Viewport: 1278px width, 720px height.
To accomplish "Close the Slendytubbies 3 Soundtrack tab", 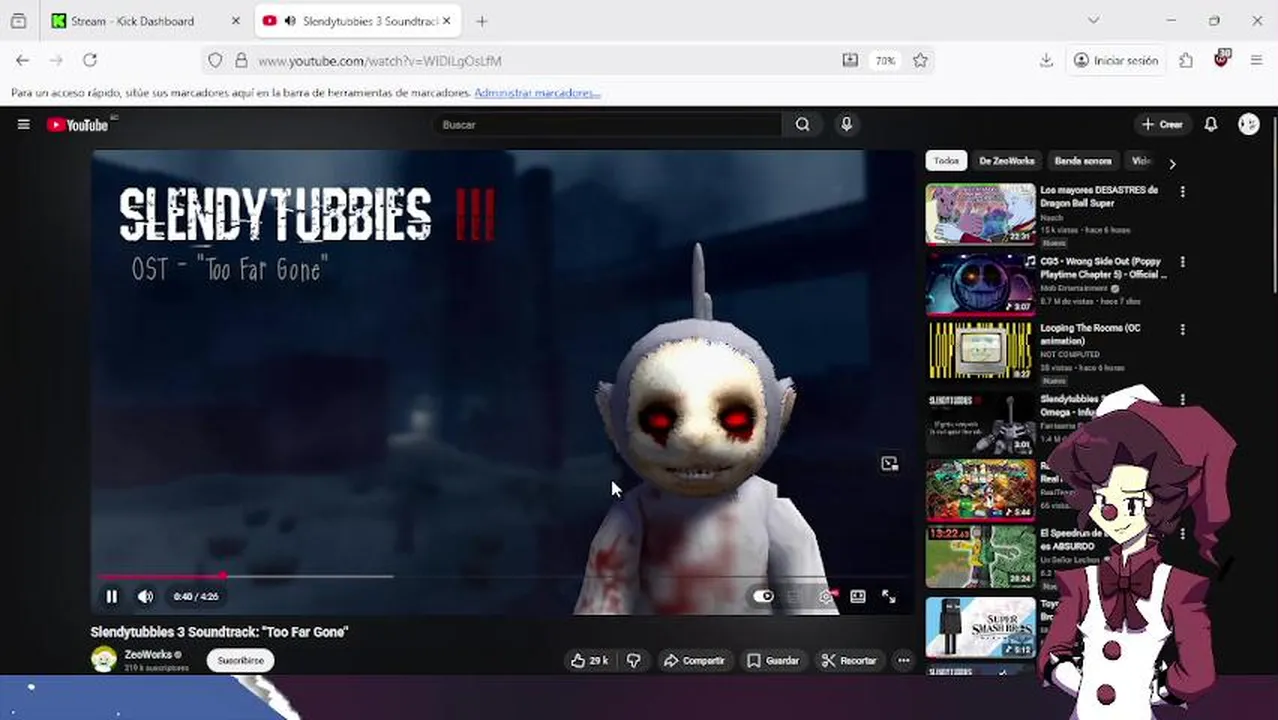I will coord(446,21).
